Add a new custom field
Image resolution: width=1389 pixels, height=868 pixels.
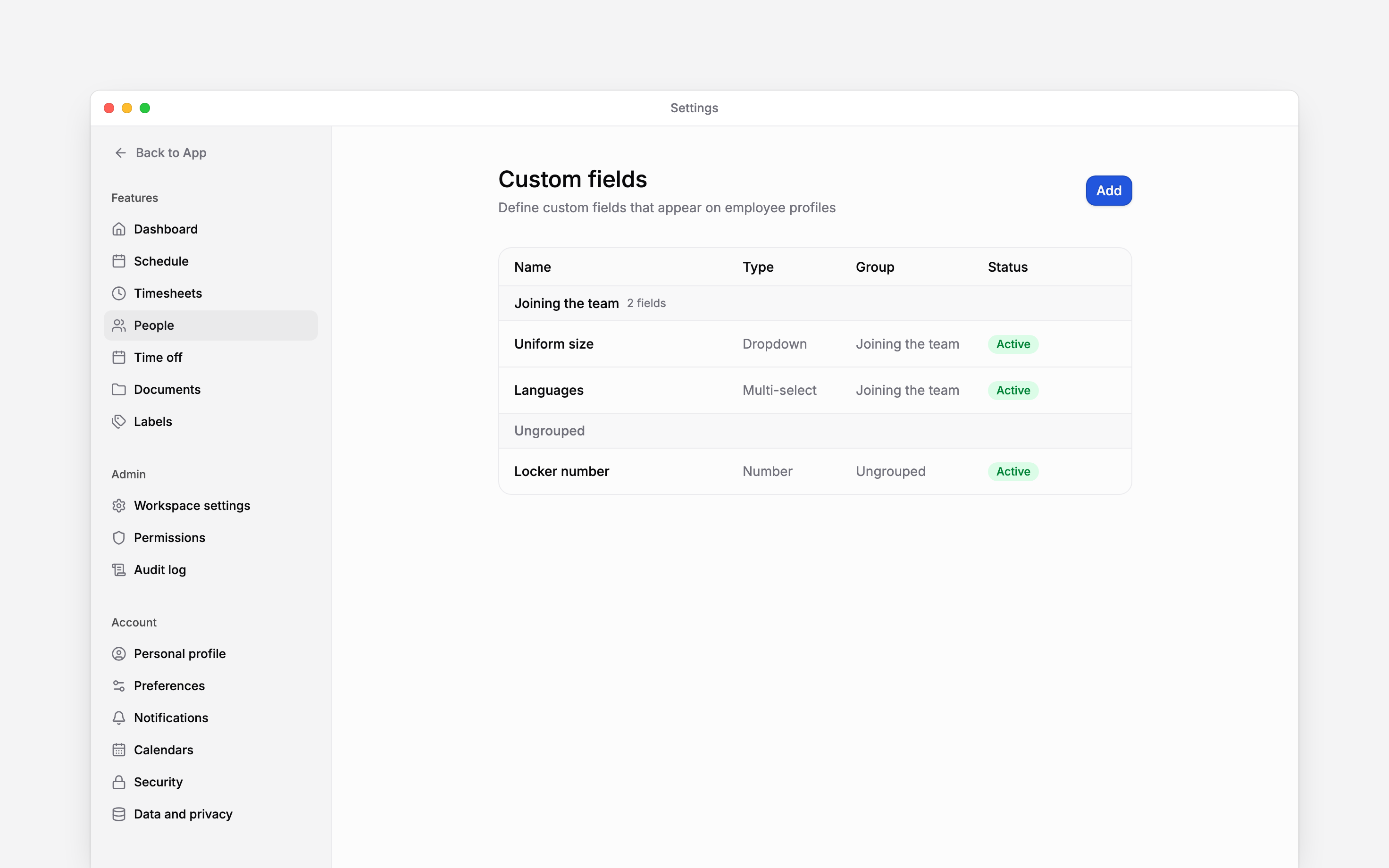coord(1108,191)
